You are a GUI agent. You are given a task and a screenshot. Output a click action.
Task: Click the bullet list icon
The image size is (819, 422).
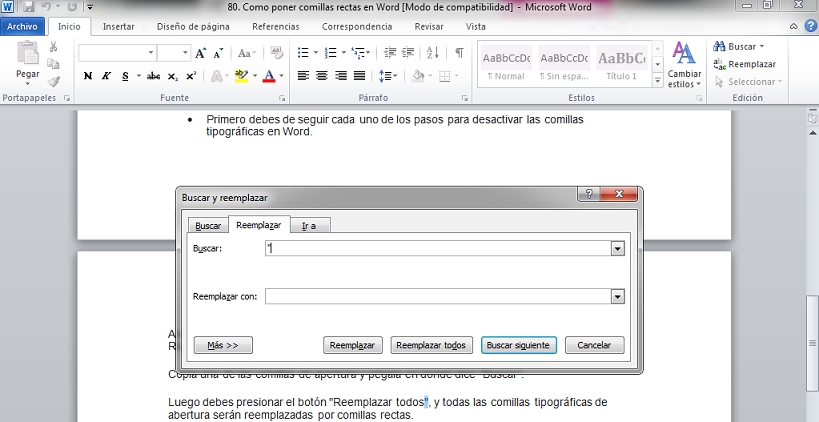[303, 53]
